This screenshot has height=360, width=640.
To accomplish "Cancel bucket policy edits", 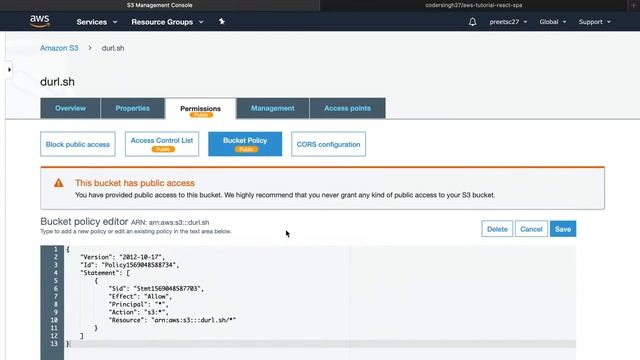I will [531, 229].
